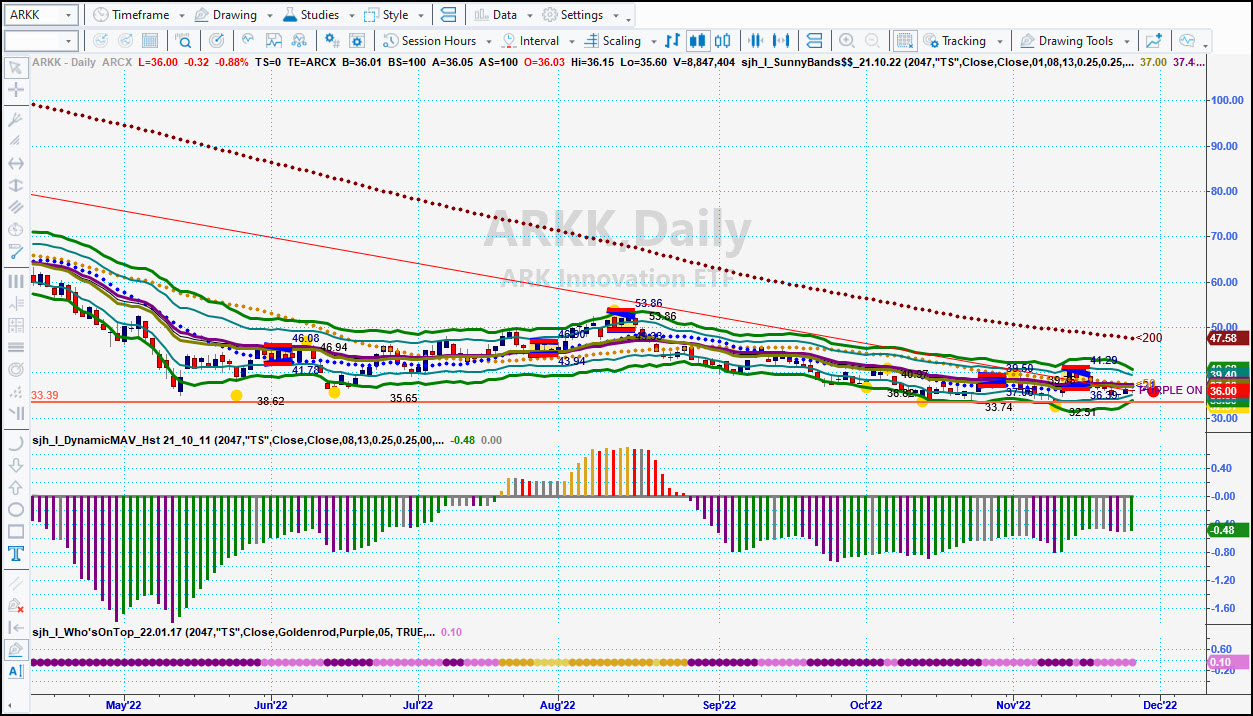Screen dimensions: 1253x716
Task: Open the Style menu
Action: click(387, 15)
